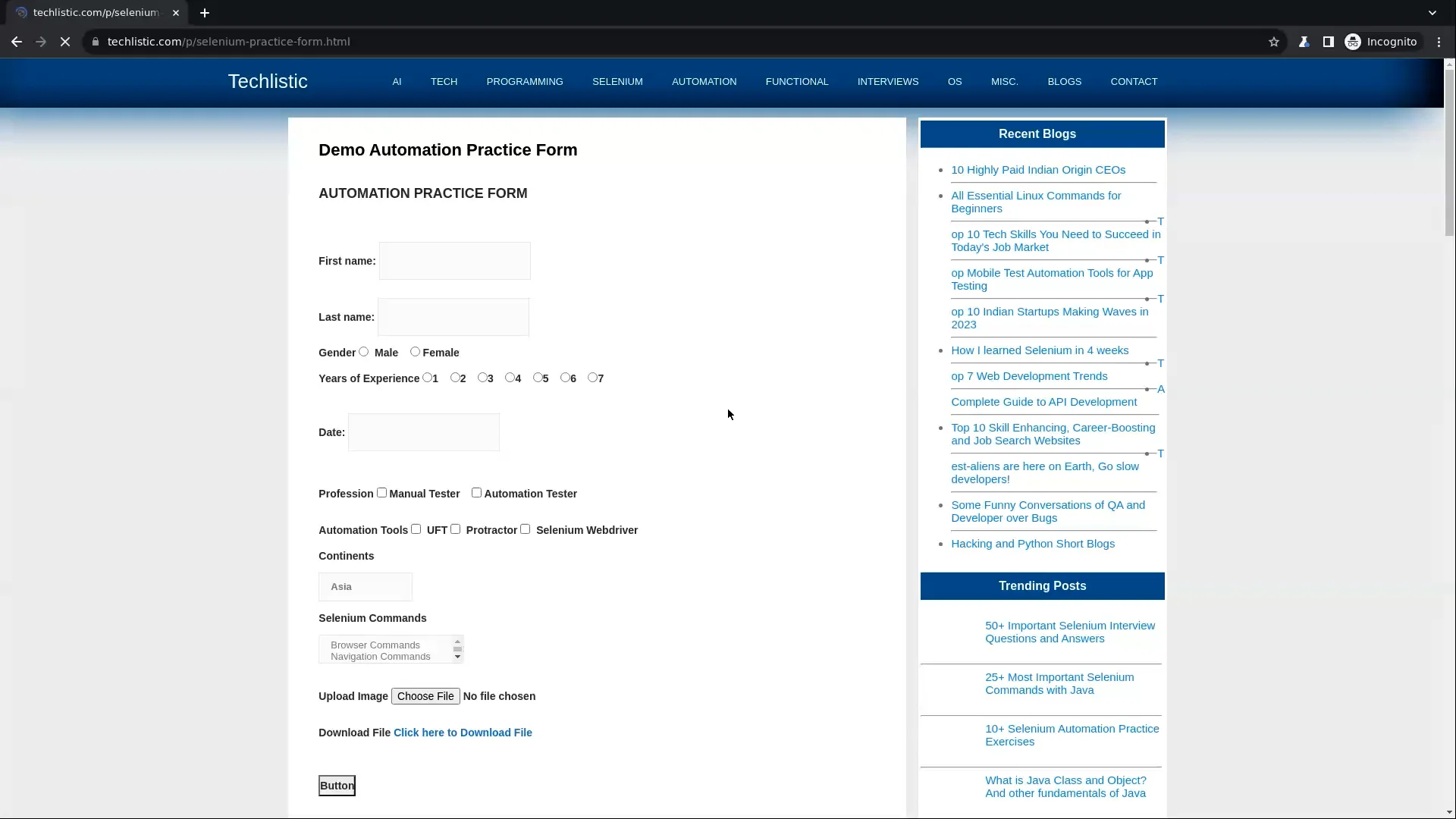Select Browser Commands in Selenium Commands list
The height and width of the screenshot is (819, 1456).
point(375,645)
